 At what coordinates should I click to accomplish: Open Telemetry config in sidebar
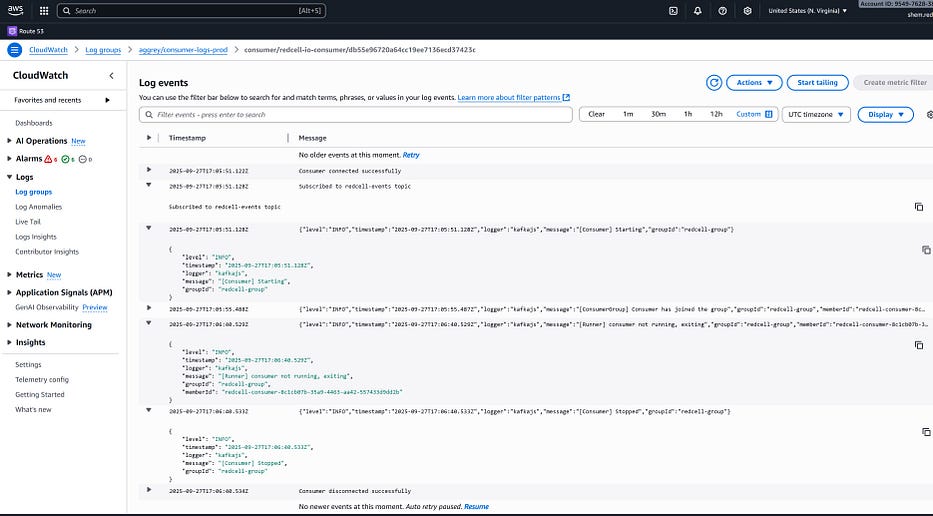pyautogui.click(x=42, y=380)
